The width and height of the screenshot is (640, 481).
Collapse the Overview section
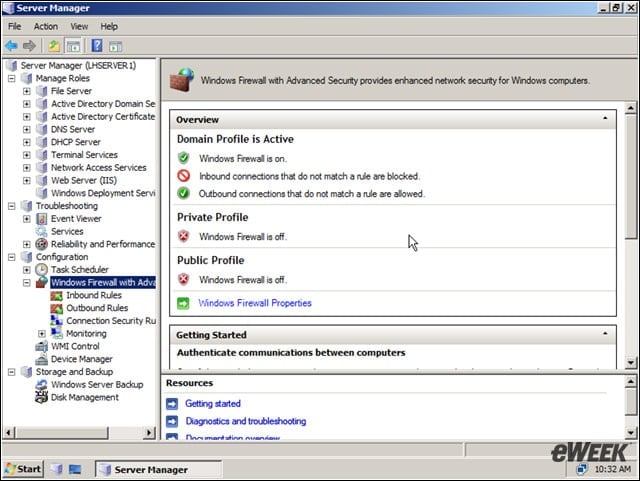(605, 118)
